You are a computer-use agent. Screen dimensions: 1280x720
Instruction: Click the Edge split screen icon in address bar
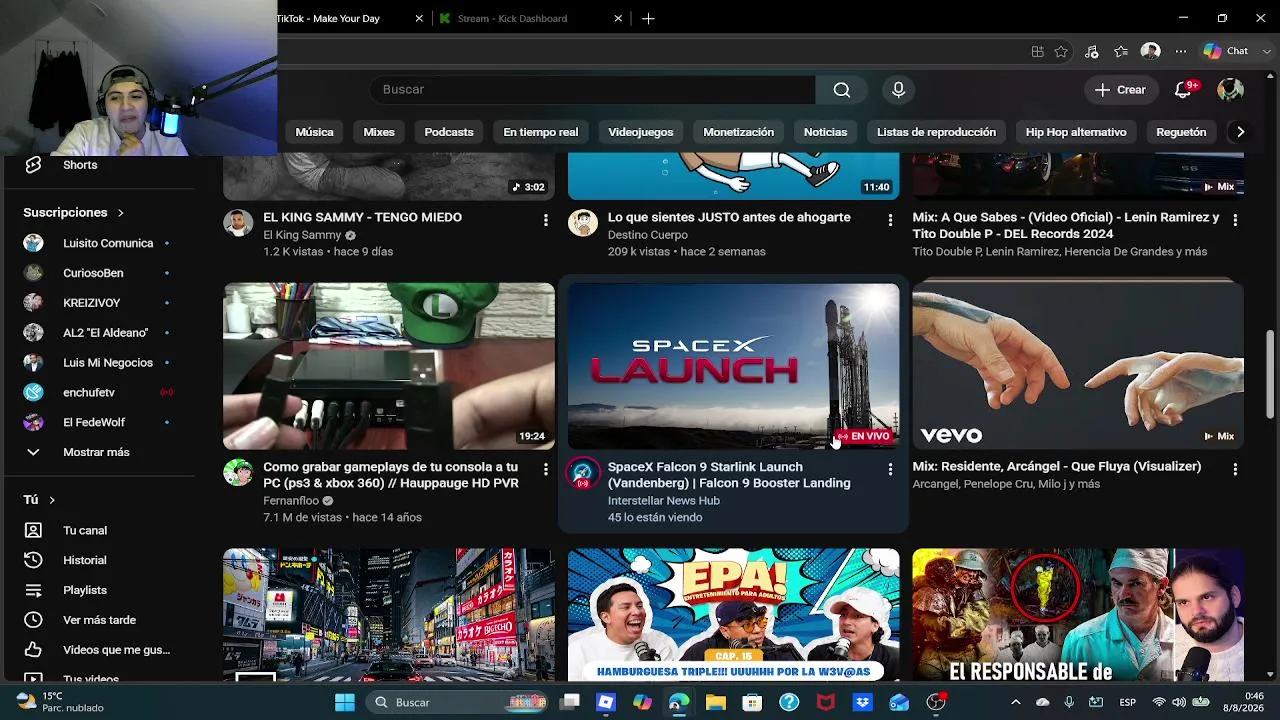(x=1037, y=51)
